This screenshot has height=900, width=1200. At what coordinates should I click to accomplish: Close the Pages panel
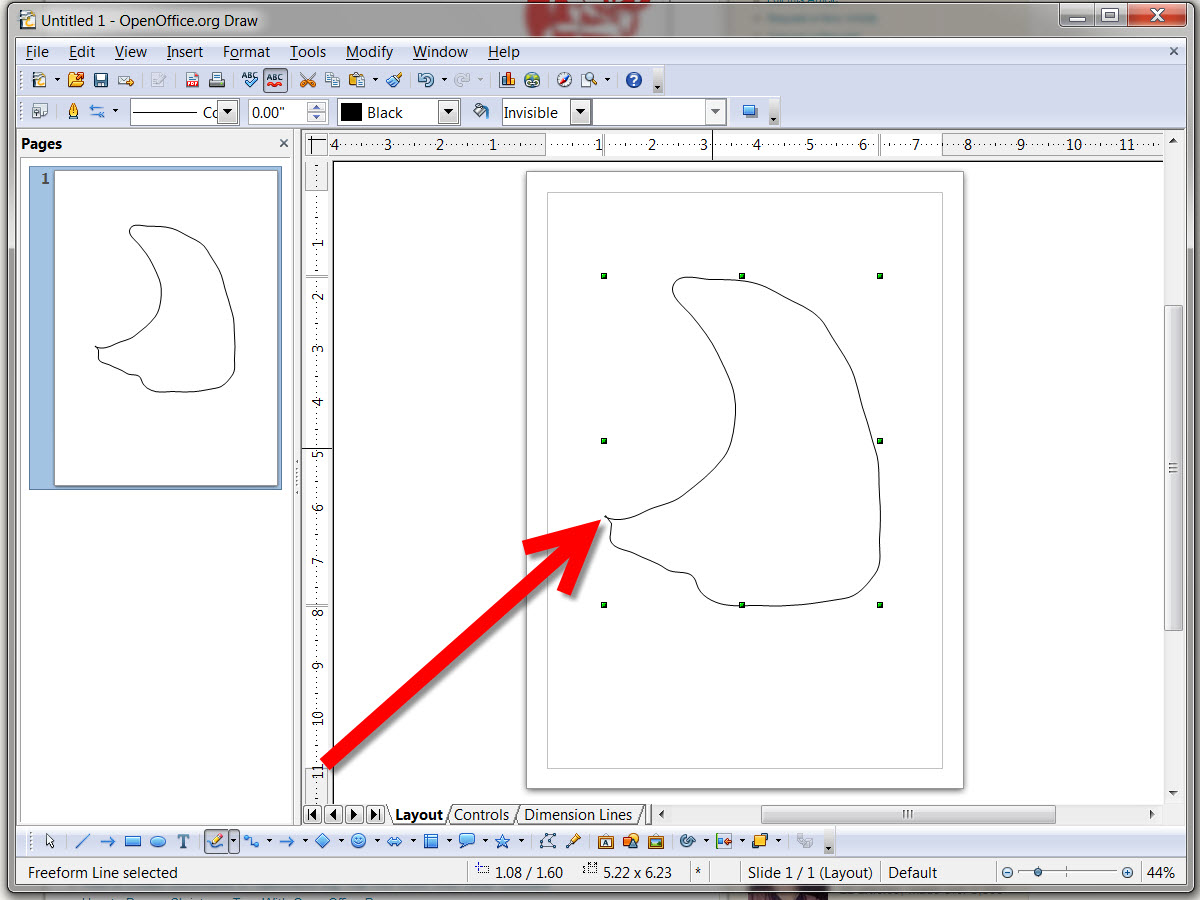283,143
